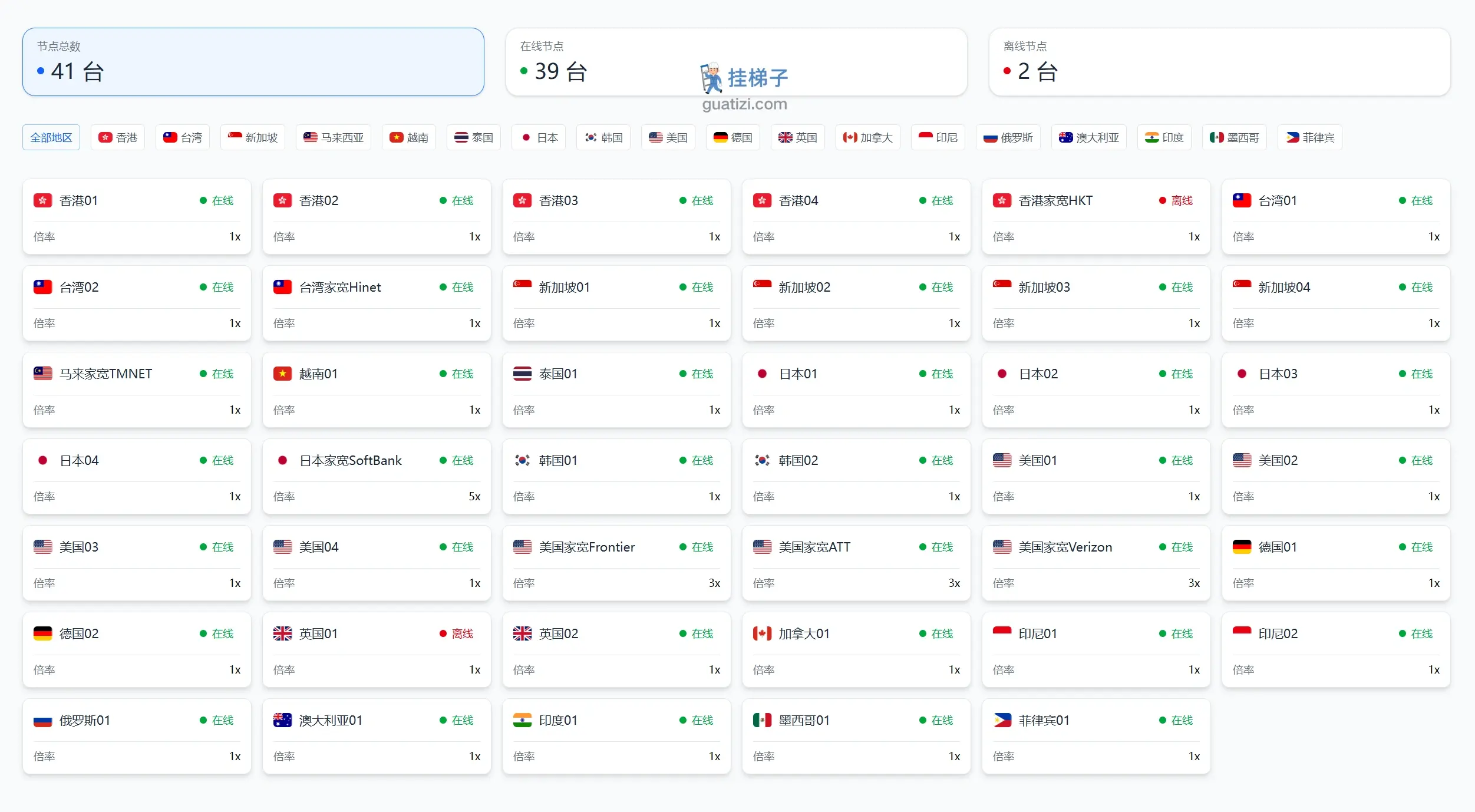Open the 节点总数 41 台 summary card
The width and height of the screenshot is (1475, 812).
pyautogui.click(x=253, y=62)
